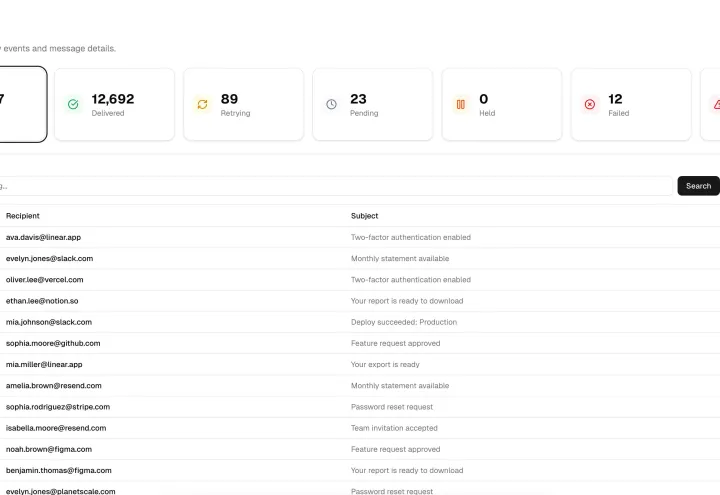720x495 pixels.
Task: Open the isabella.moore@resend.com row
Action: pos(360,428)
